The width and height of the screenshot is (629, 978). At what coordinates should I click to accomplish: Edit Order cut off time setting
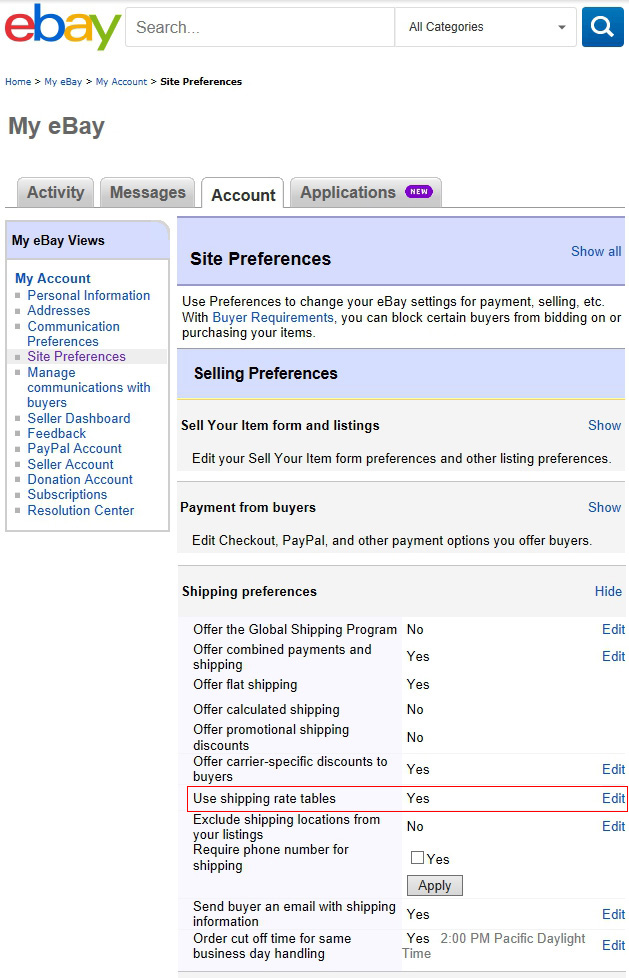[x=613, y=946]
